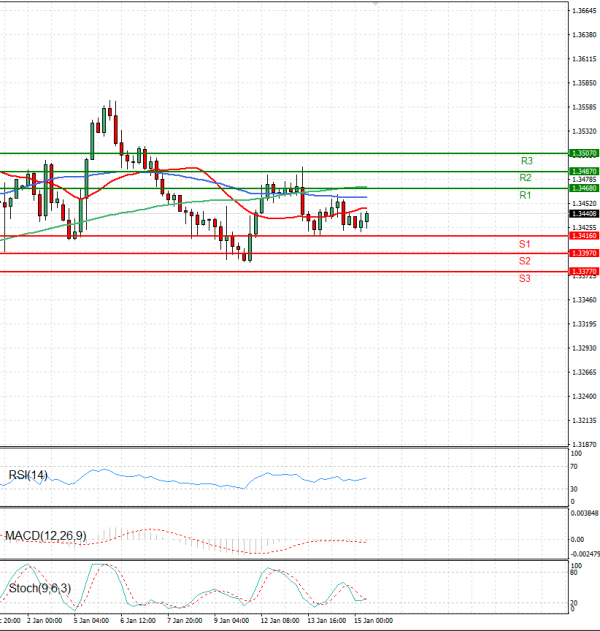Click the MACD(12,26,9) indicator label
The height and width of the screenshot is (631, 600).
point(45,537)
